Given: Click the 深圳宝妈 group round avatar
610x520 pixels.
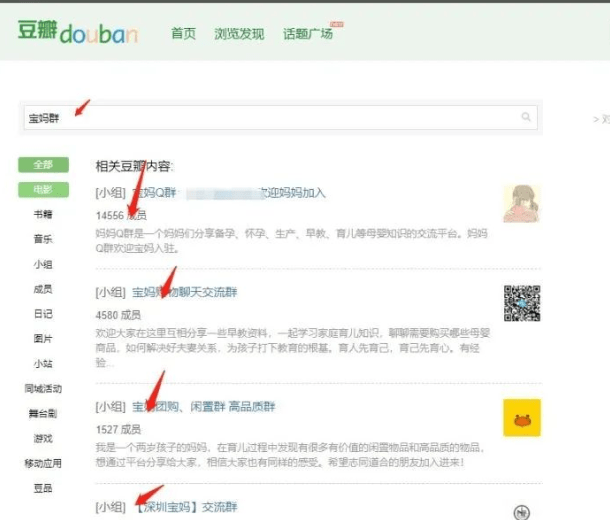Looking at the screenshot, I should coord(521,511).
